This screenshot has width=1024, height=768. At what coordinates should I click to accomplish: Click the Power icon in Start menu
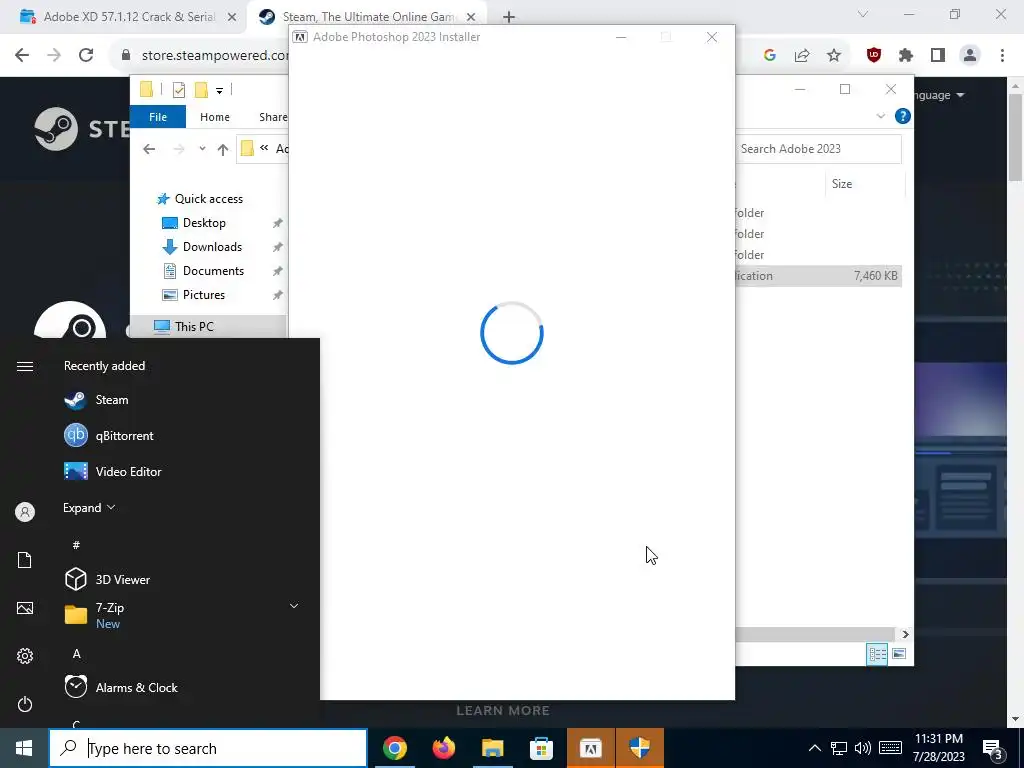pyautogui.click(x=25, y=704)
